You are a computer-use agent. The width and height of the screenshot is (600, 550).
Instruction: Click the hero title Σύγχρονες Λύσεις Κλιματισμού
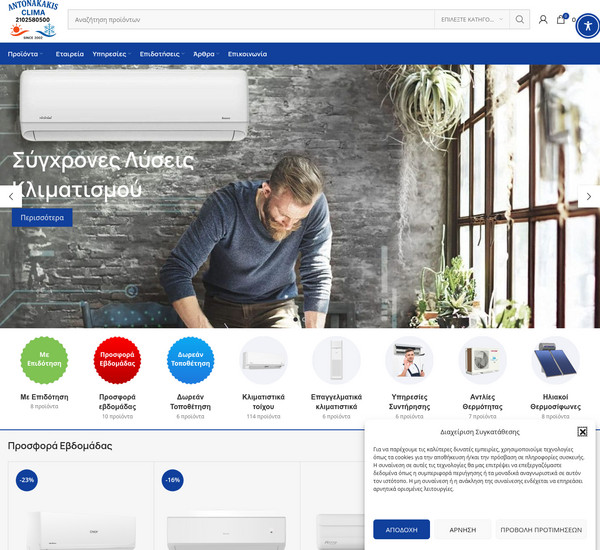103,175
